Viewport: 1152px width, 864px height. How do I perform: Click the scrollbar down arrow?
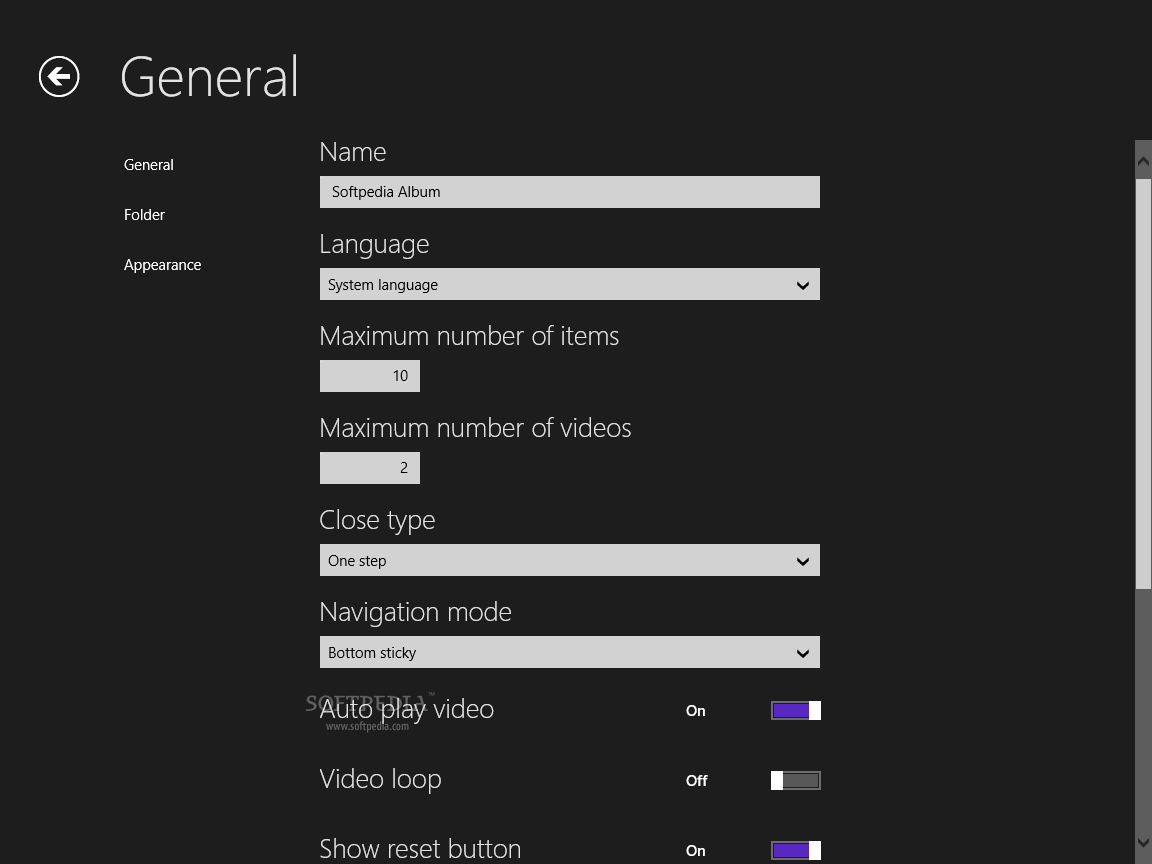coord(1143,845)
